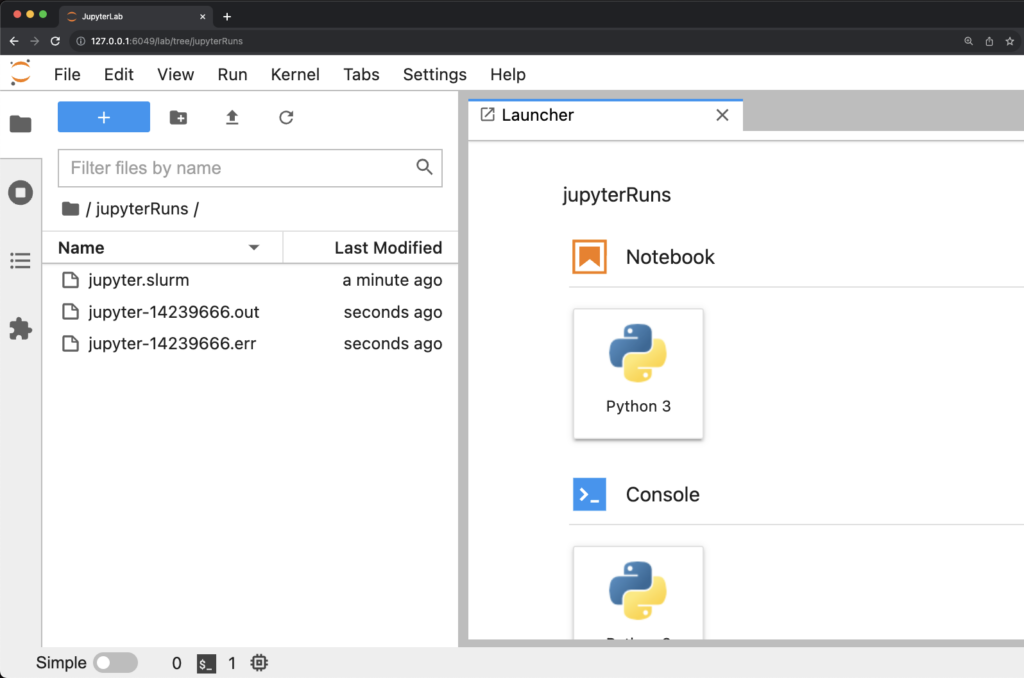Create a new folder with folder icon
The image size is (1024, 678).
click(x=178, y=117)
